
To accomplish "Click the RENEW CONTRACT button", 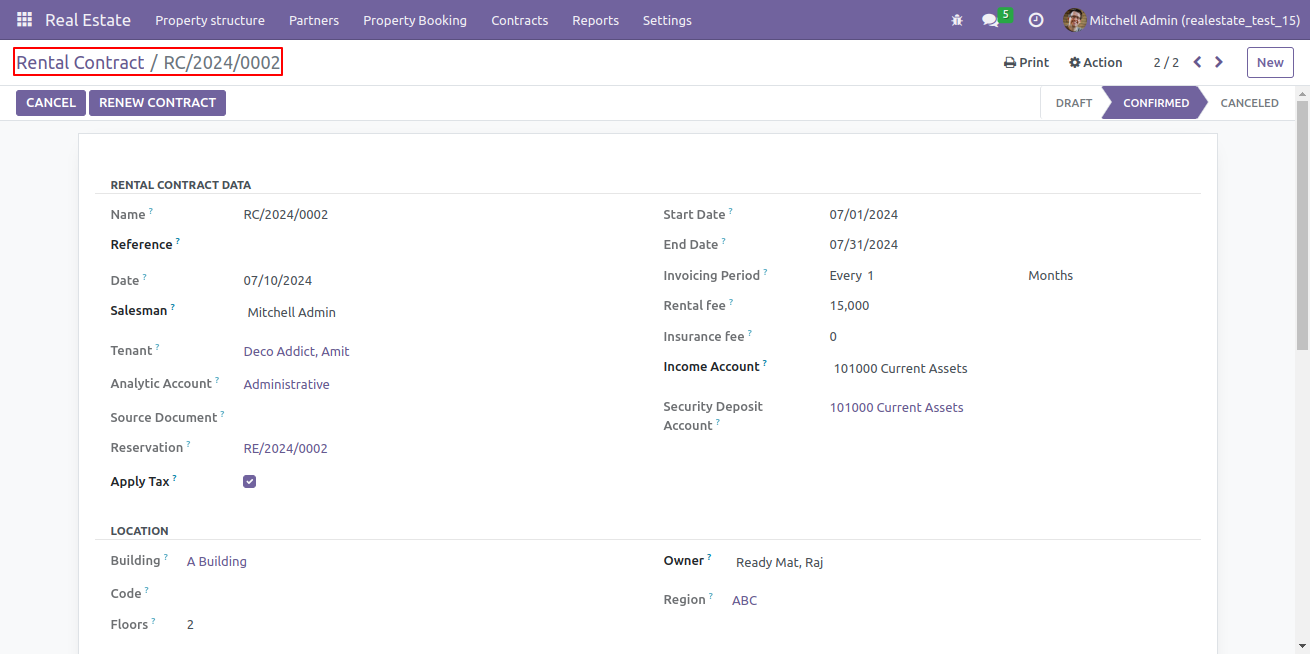I will (x=157, y=103).
